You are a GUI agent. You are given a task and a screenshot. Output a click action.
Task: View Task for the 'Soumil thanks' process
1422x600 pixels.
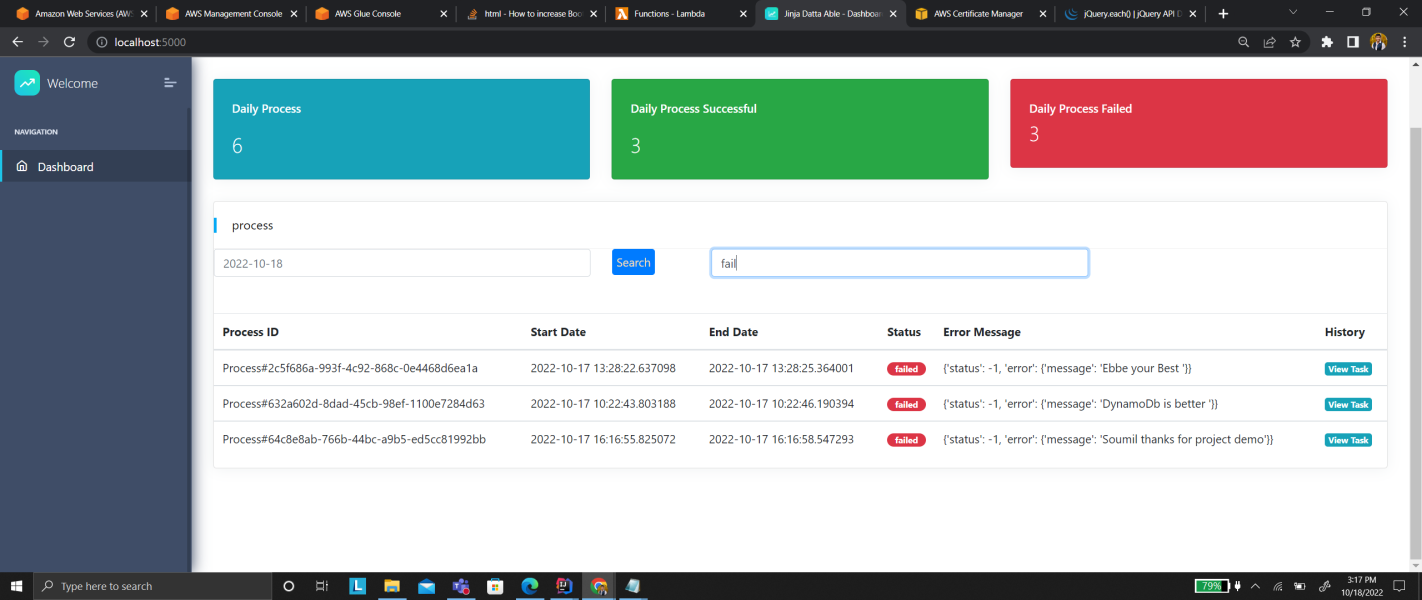(x=1348, y=440)
